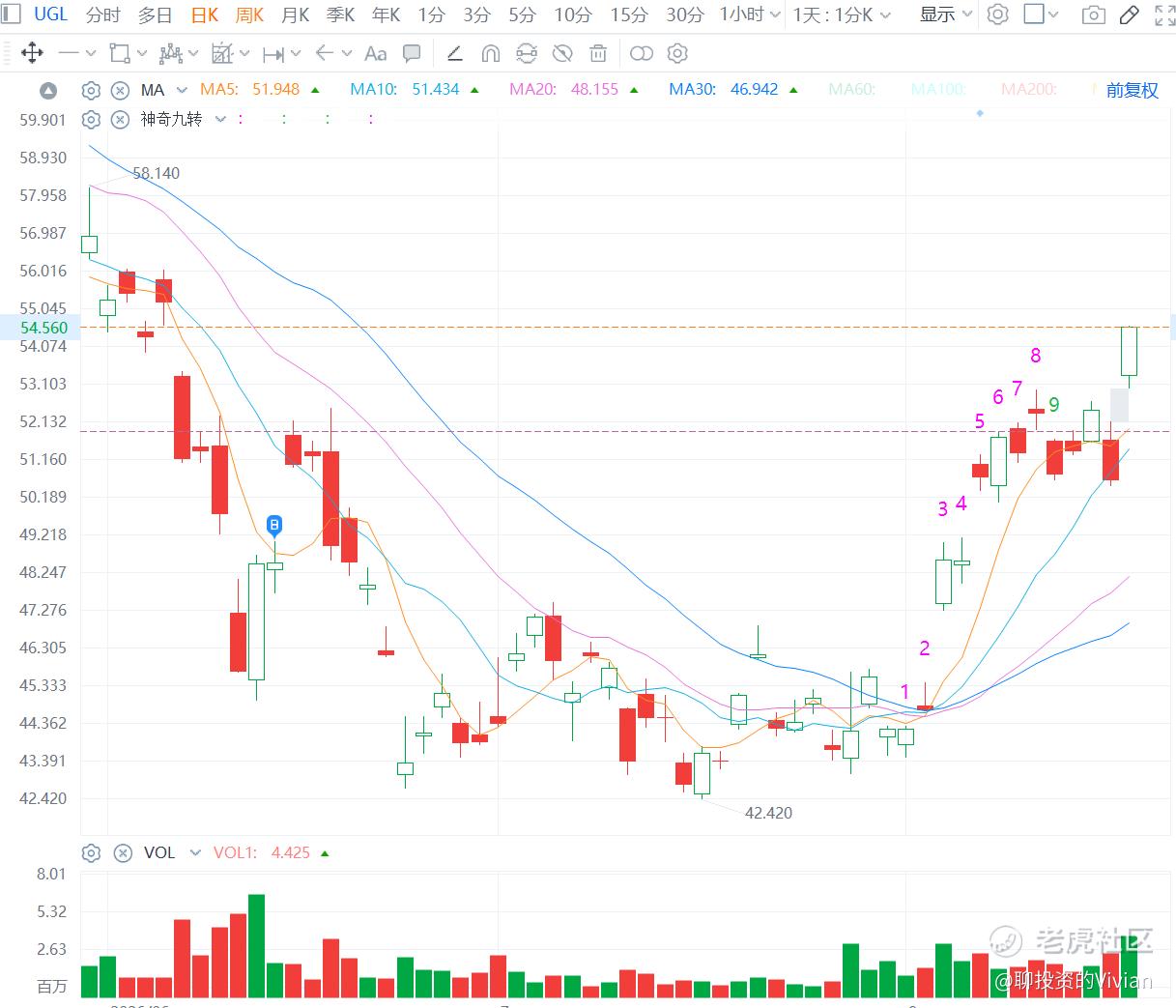Switch to 15分 interval

point(629,14)
